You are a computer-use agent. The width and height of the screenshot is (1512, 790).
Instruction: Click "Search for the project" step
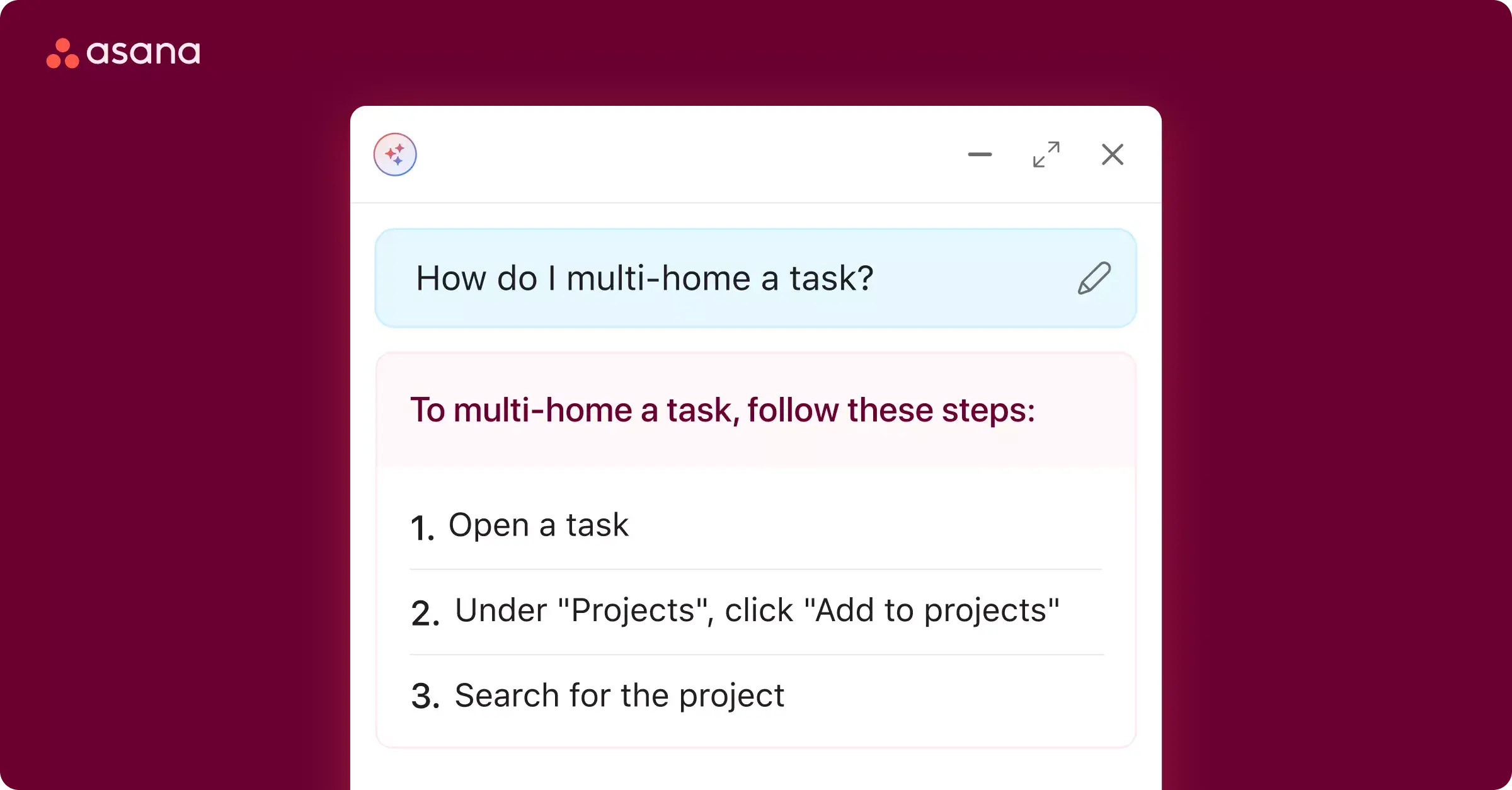pos(619,696)
